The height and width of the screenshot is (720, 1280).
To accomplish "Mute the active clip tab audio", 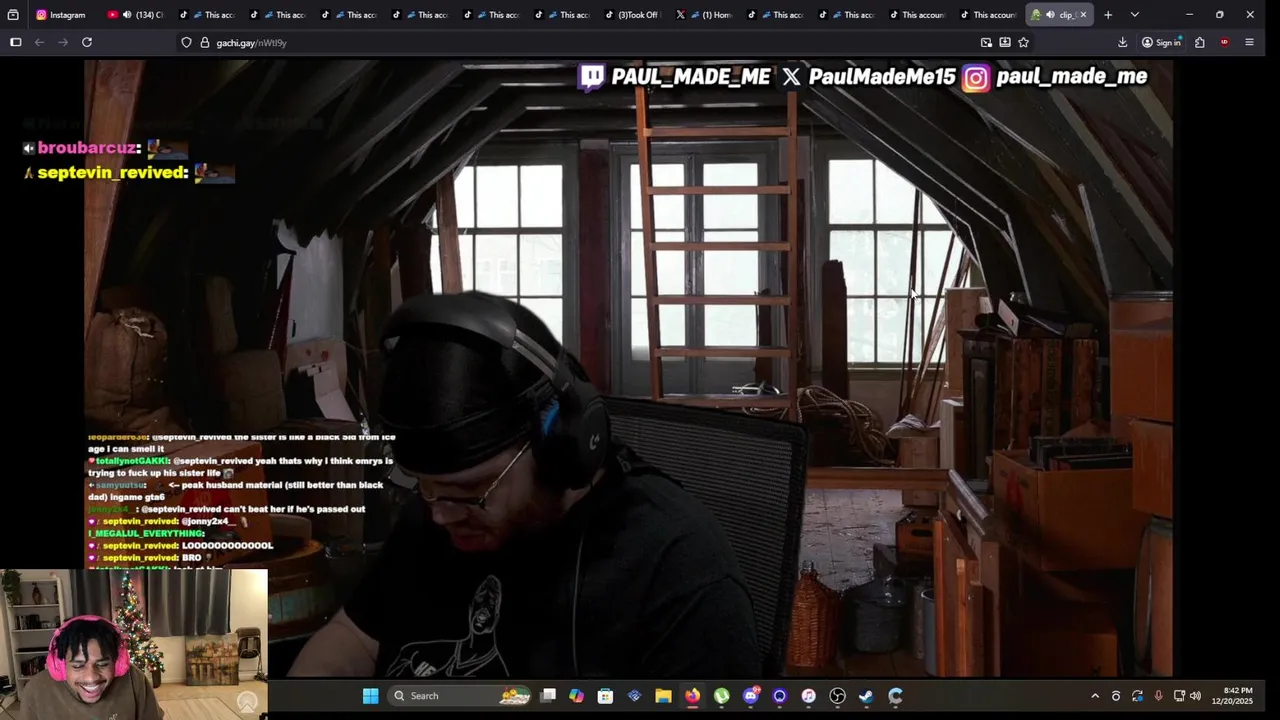I will click(x=1050, y=15).
